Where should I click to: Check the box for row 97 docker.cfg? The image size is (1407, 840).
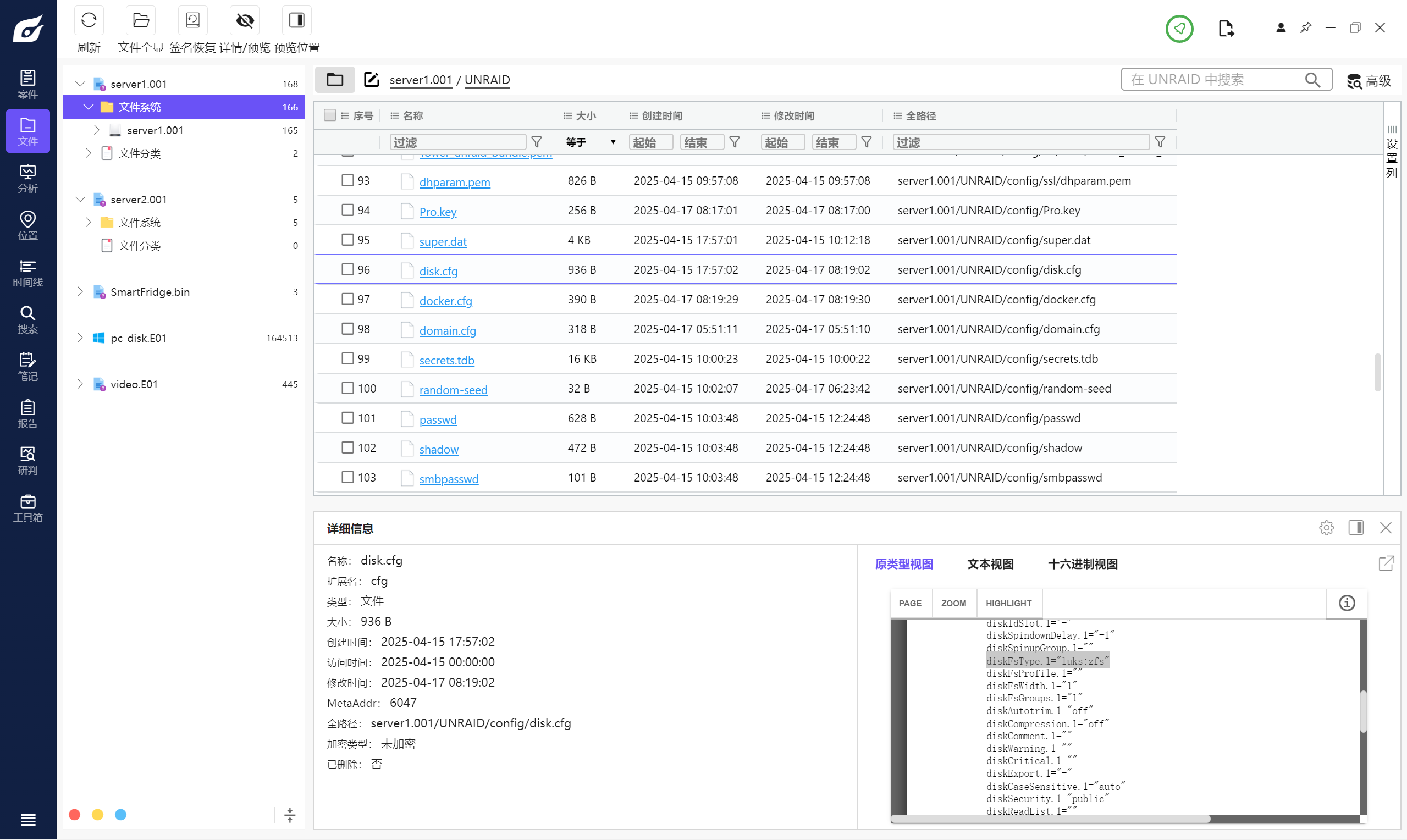click(347, 299)
